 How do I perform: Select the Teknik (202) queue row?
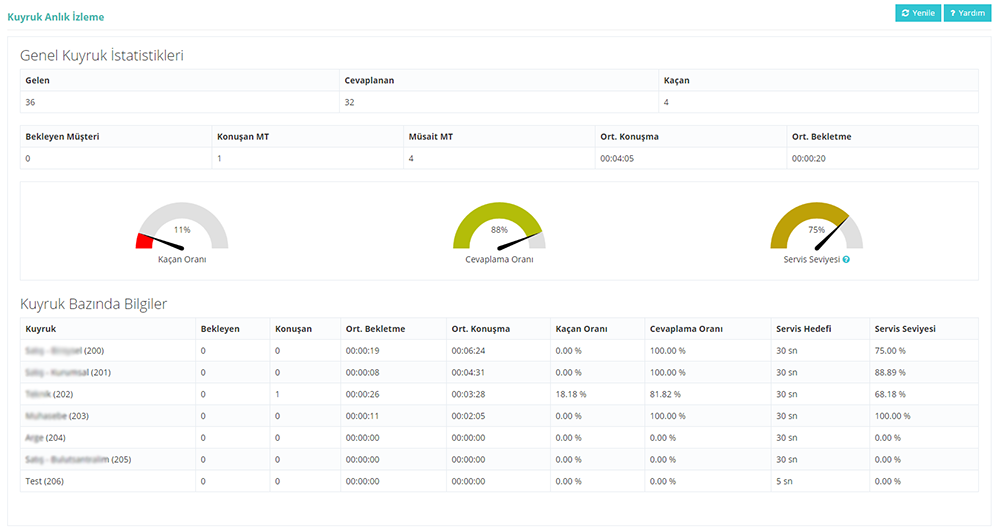coord(49,394)
